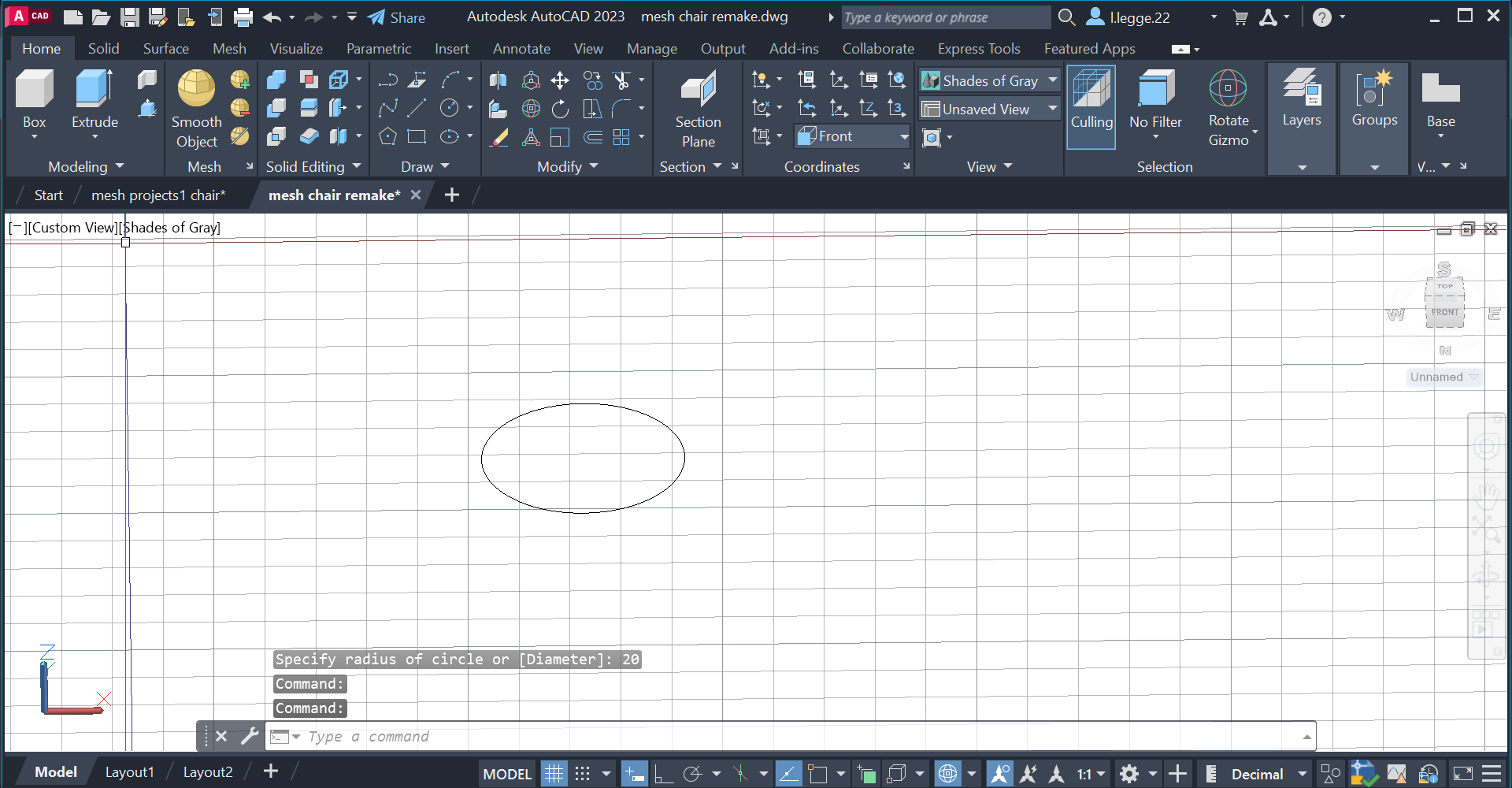Image resolution: width=1512 pixels, height=788 pixels.
Task: Add a new drawing tab with plus button
Action: [x=451, y=195]
